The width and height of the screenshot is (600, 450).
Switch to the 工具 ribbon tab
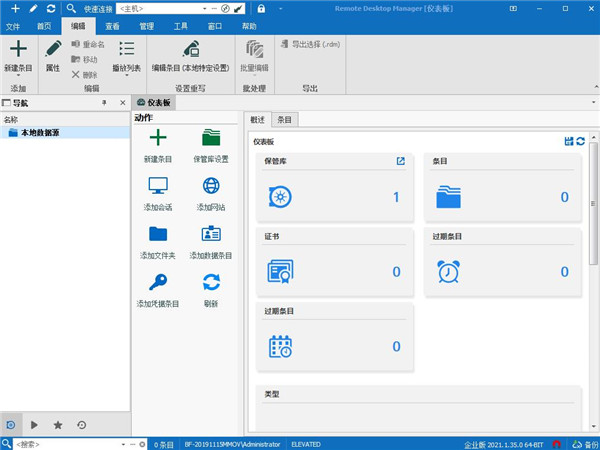pyautogui.click(x=181, y=26)
